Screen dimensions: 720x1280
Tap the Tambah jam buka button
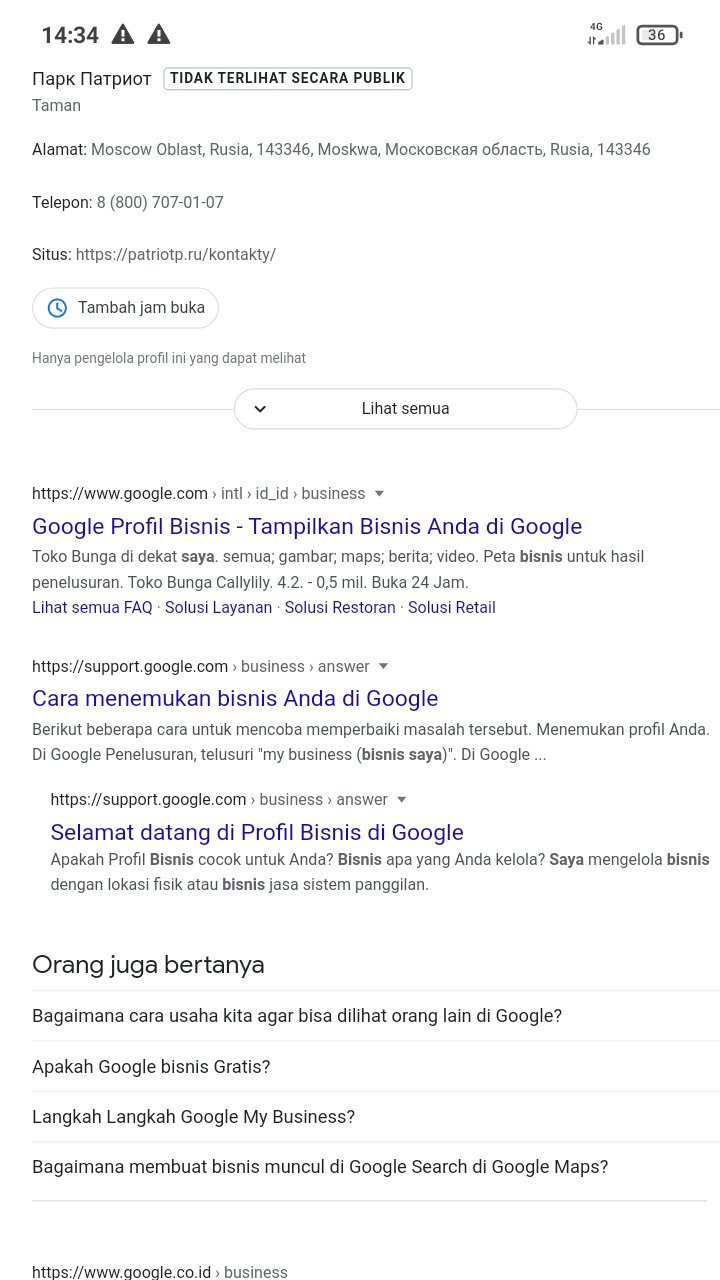click(x=126, y=308)
